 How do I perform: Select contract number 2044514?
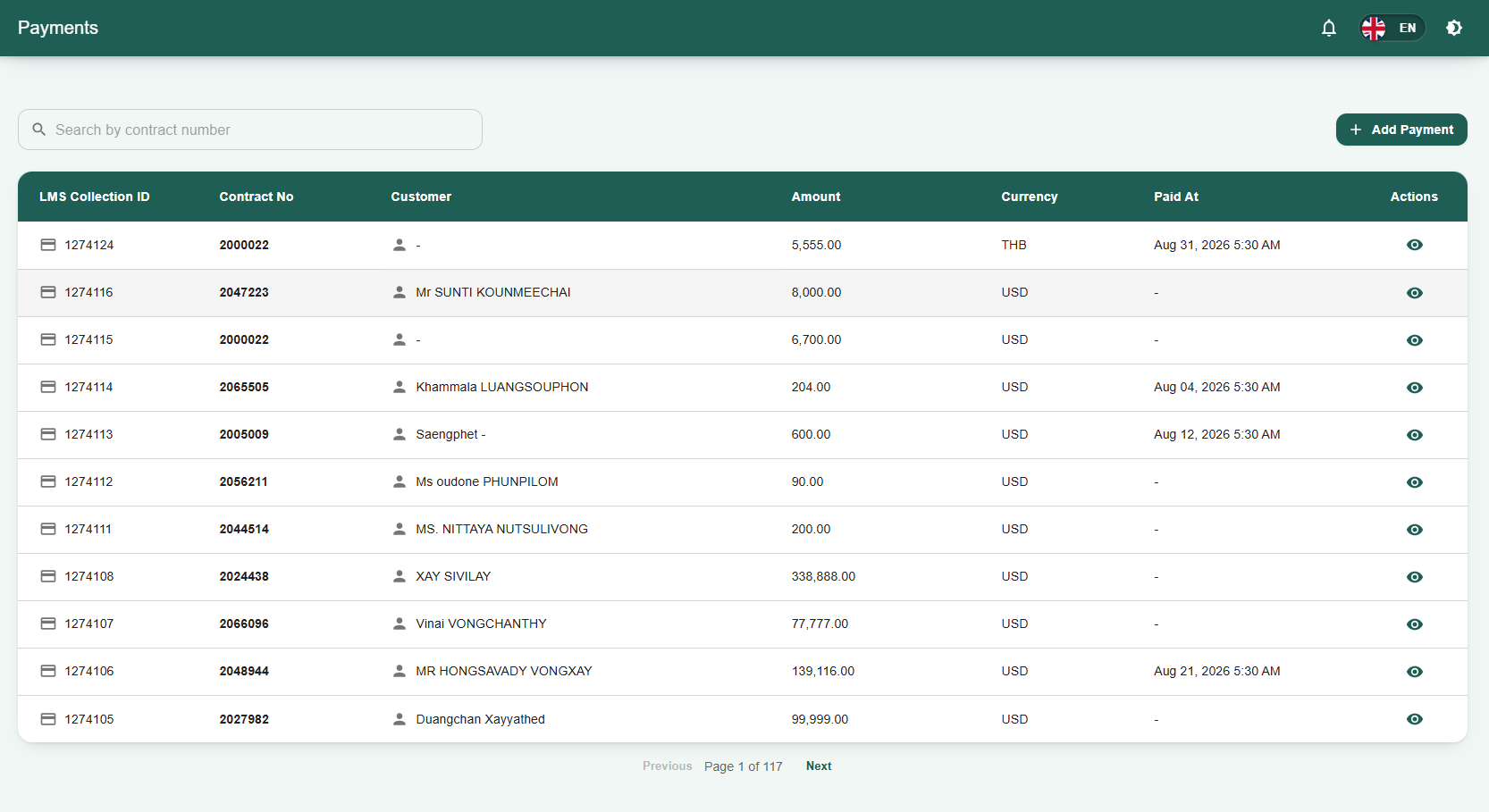[244, 529]
